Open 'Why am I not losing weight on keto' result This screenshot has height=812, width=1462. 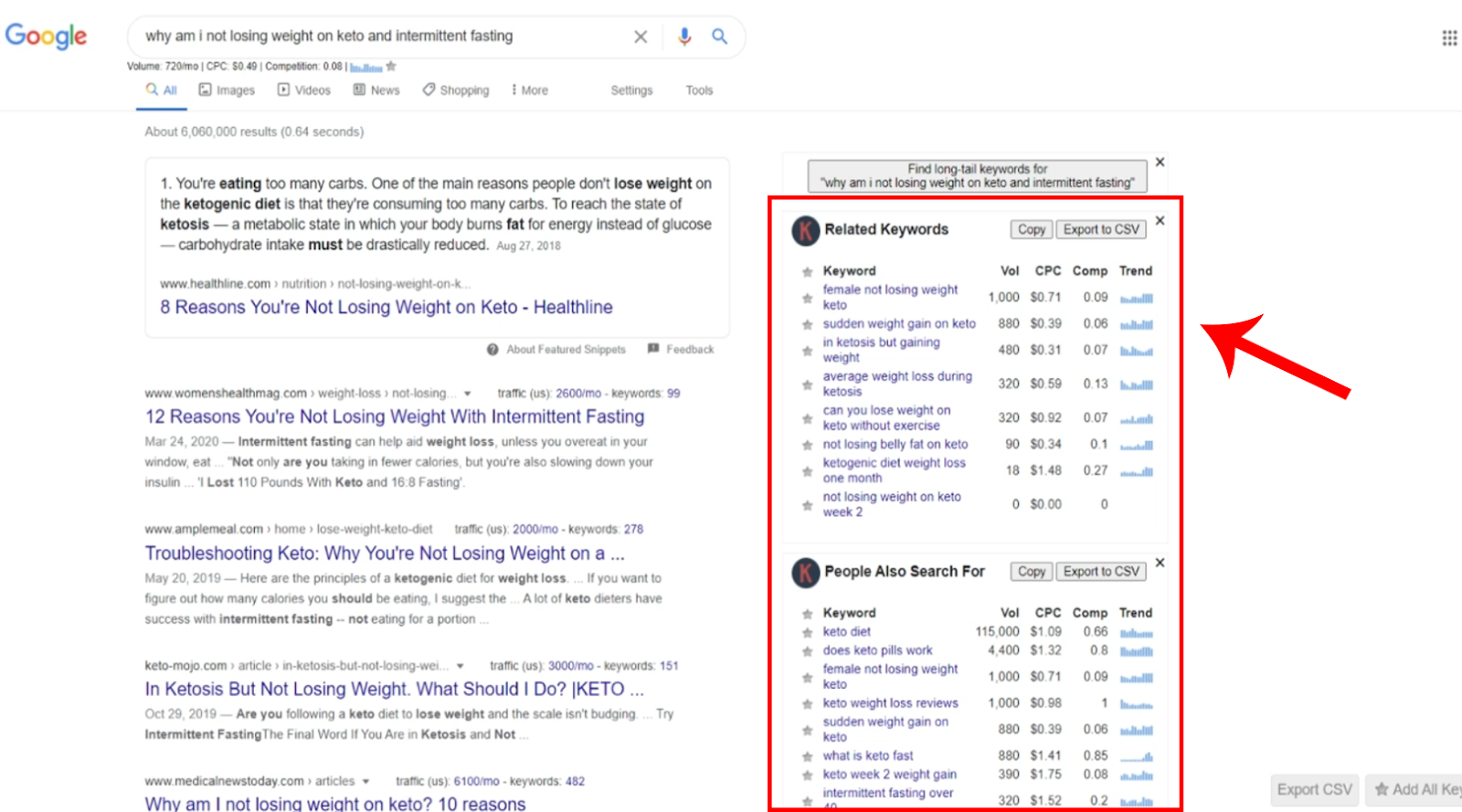coord(335,803)
